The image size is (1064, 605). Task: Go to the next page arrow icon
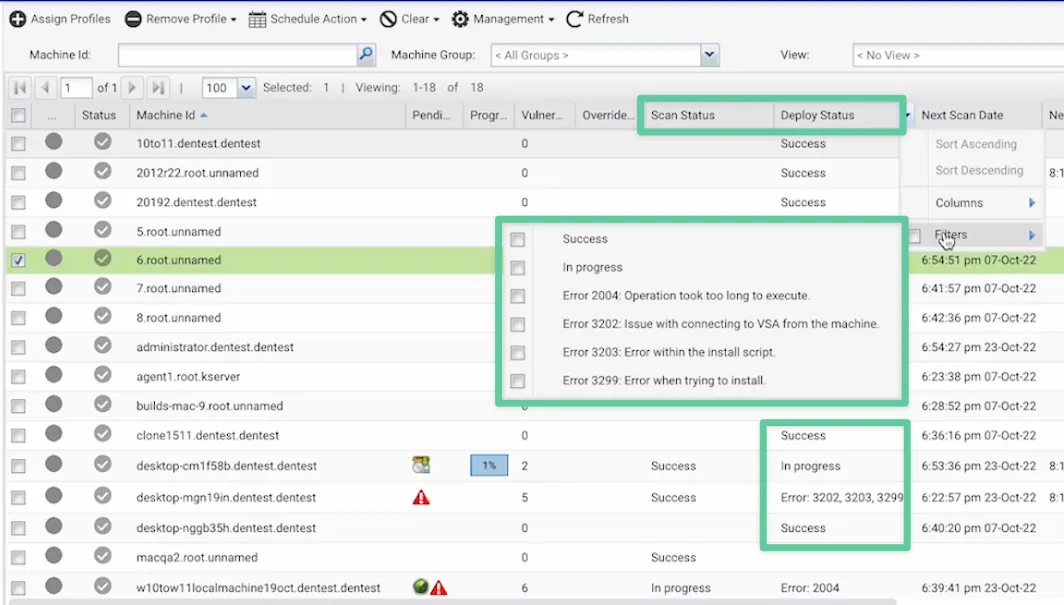click(x=133, y=88)
